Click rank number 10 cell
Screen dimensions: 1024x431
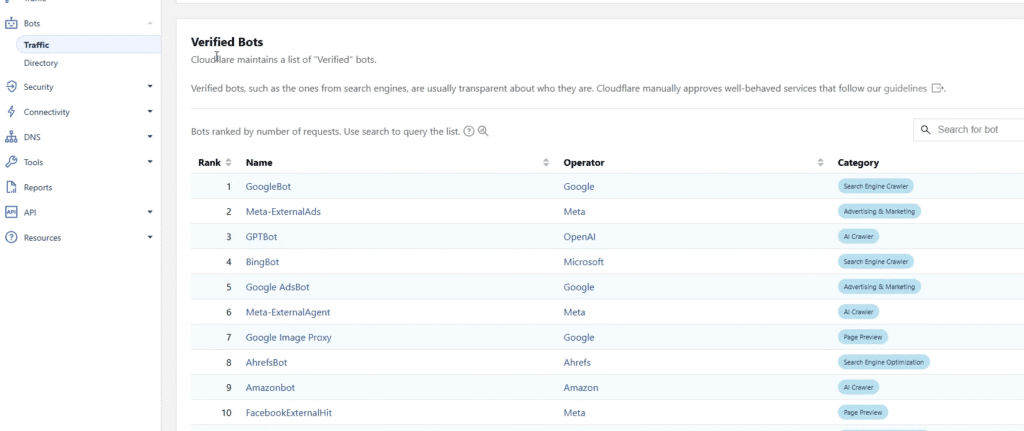point(227,413)
